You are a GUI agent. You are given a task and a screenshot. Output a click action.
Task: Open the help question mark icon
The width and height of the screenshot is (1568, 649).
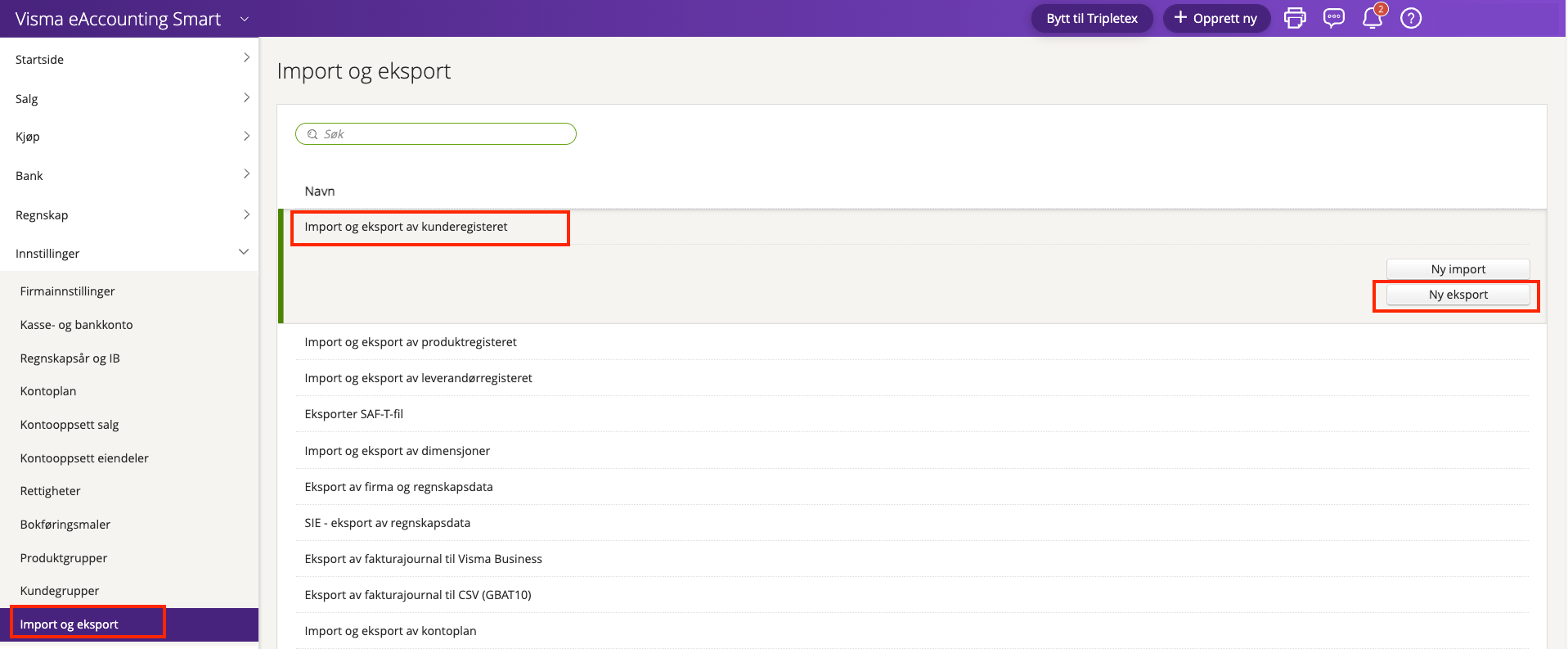pyautogui.click(x=1411, y=18)
